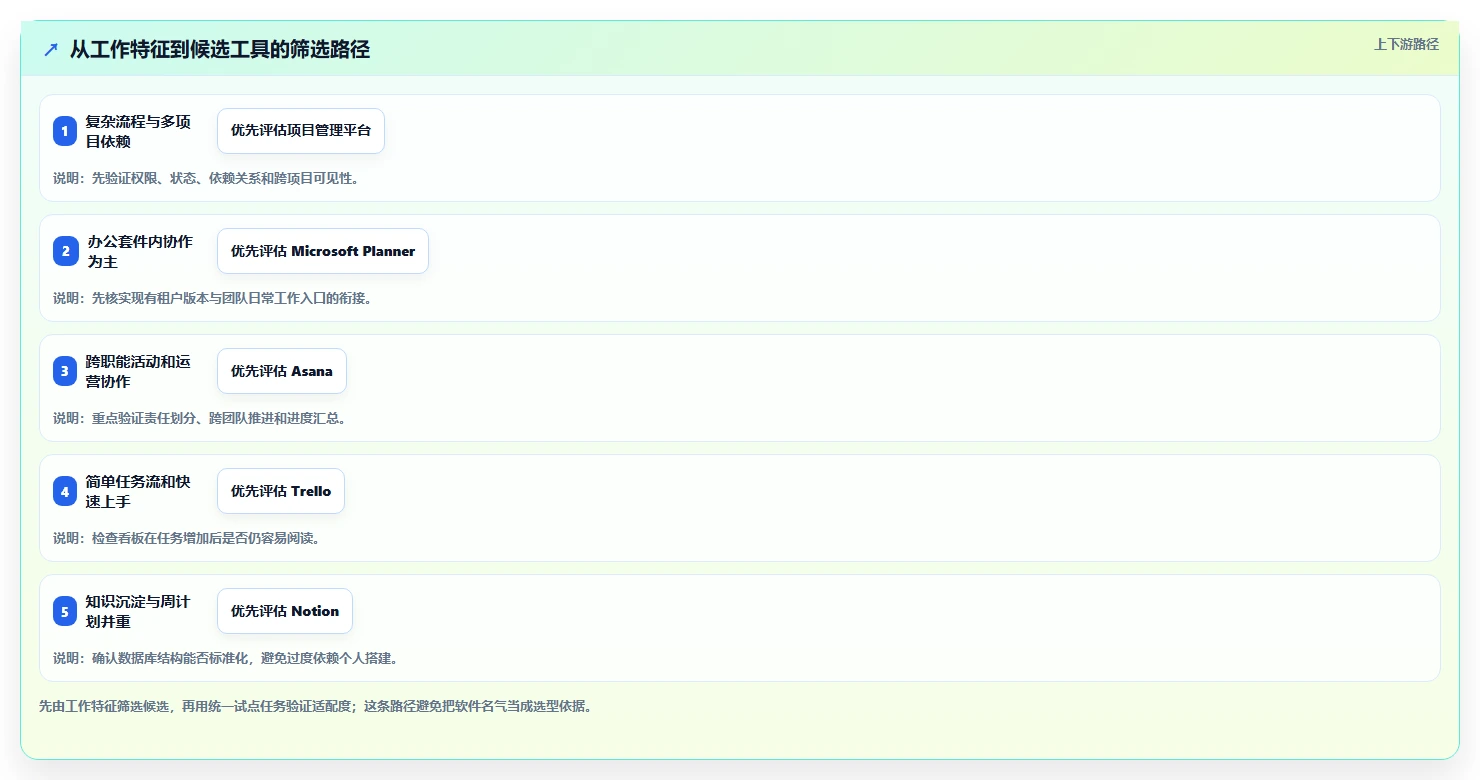Click the arrow icon beside the panel title
Screen dimensions: 1480x780
coord(51,49)
